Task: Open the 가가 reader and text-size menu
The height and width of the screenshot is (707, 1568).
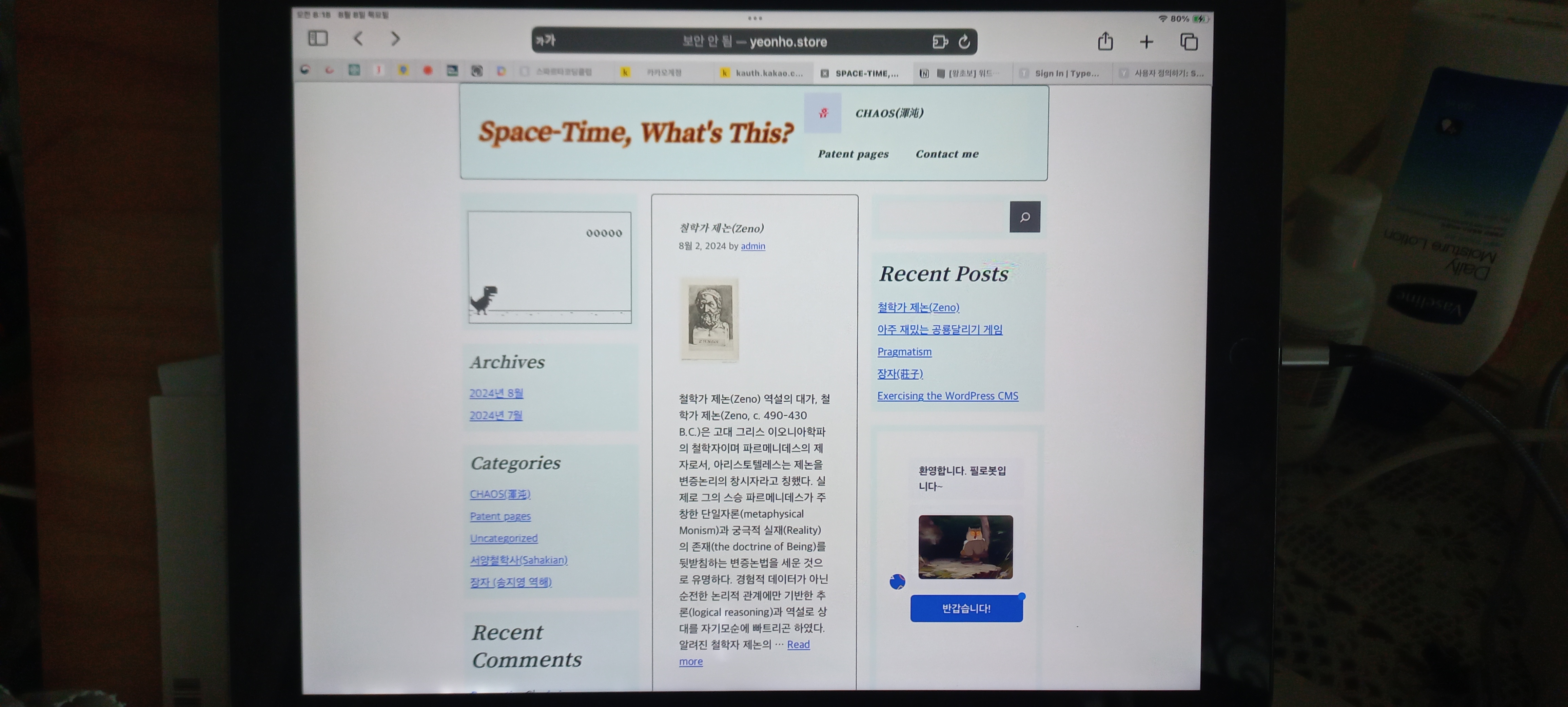Action: [546, 41]
